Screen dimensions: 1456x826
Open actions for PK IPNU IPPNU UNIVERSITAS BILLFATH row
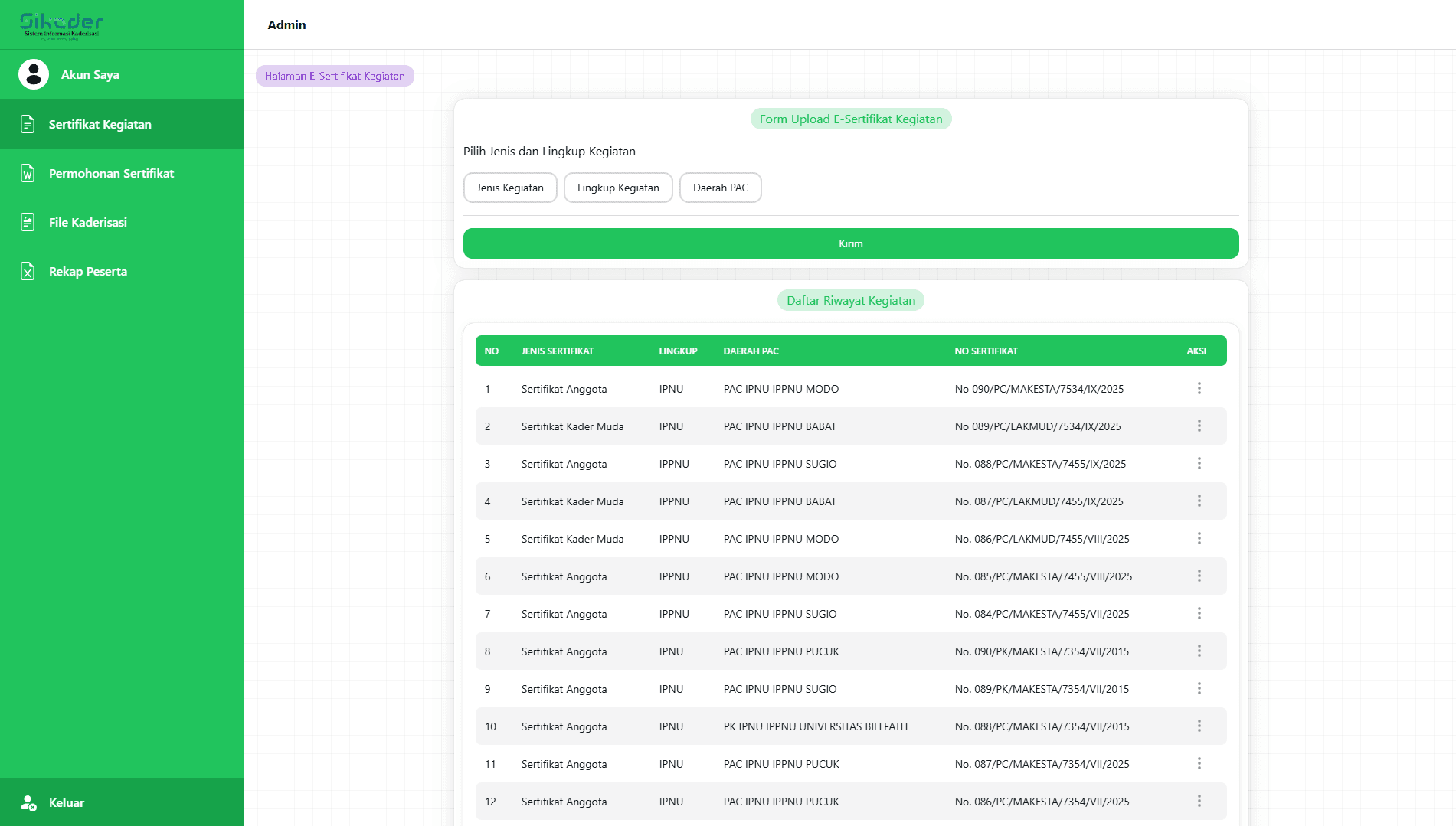tap(1199, 726)
